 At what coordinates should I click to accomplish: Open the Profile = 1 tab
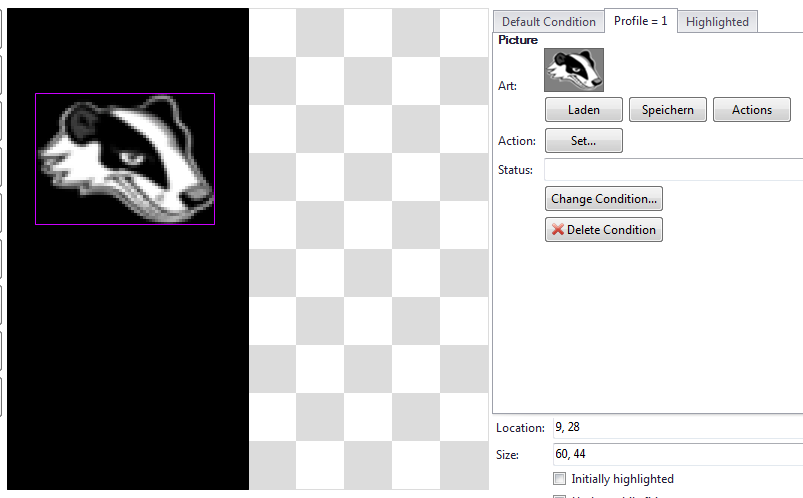click(640, 21)
